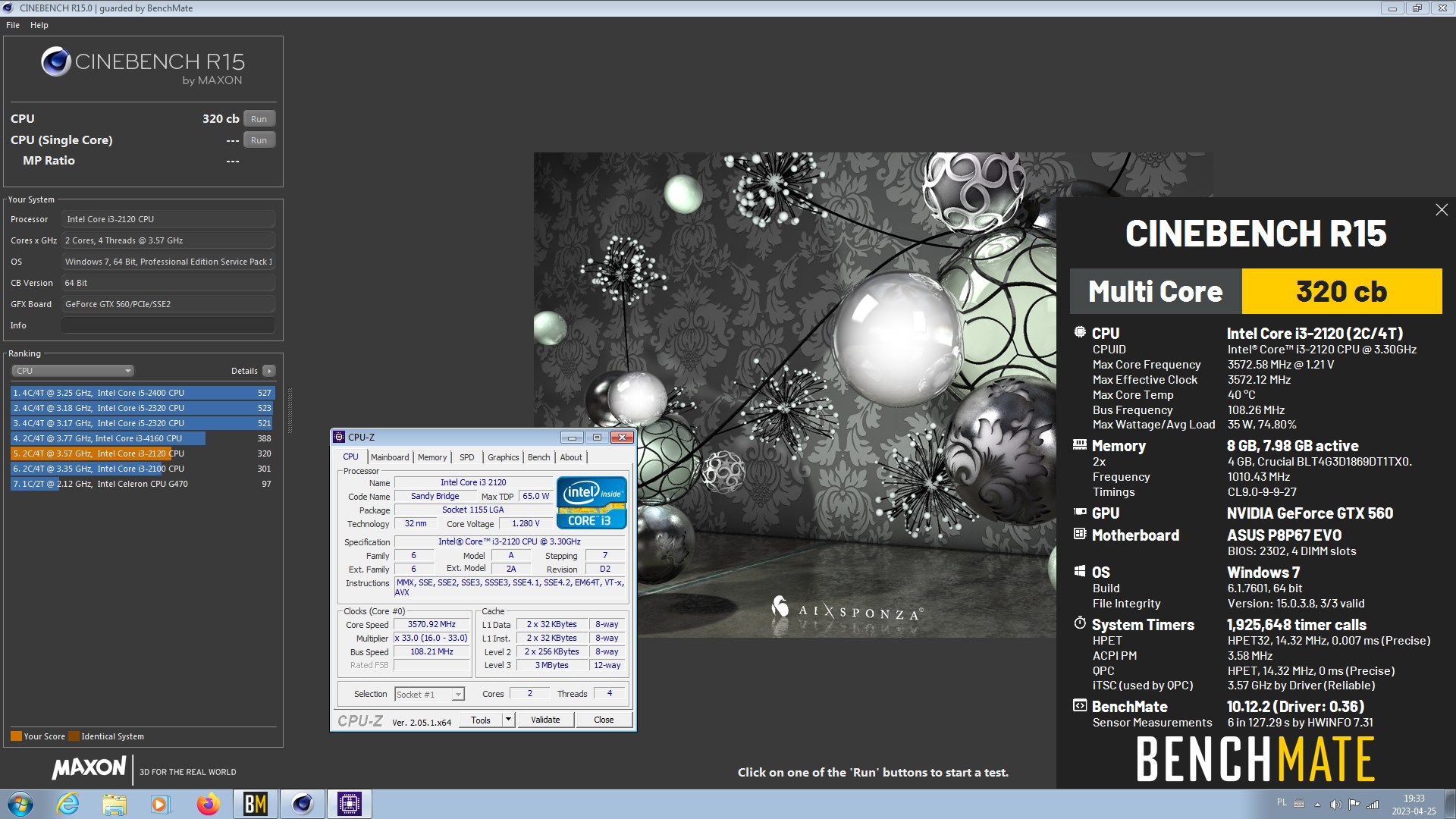Click the 320 cb Multi Core score box
The height and width of the screenshot is (819, 1456).
pos(1341,291)
